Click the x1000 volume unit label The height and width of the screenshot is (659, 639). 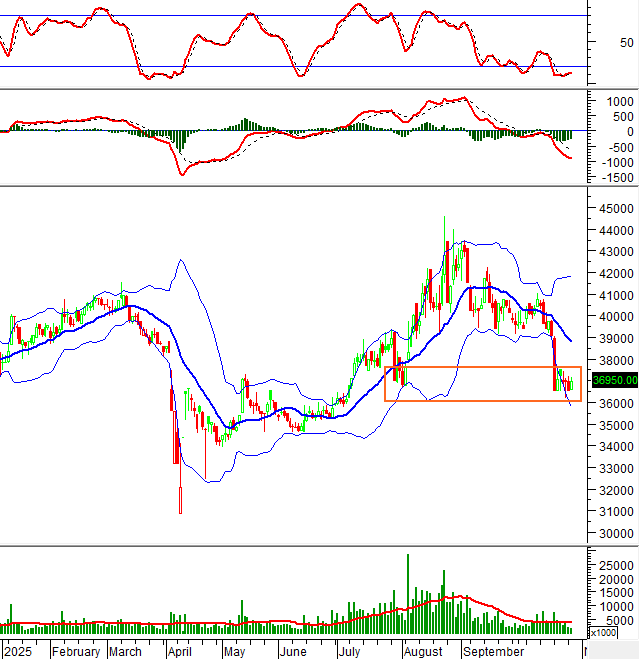pyautogui.click(x=603, y=632)
